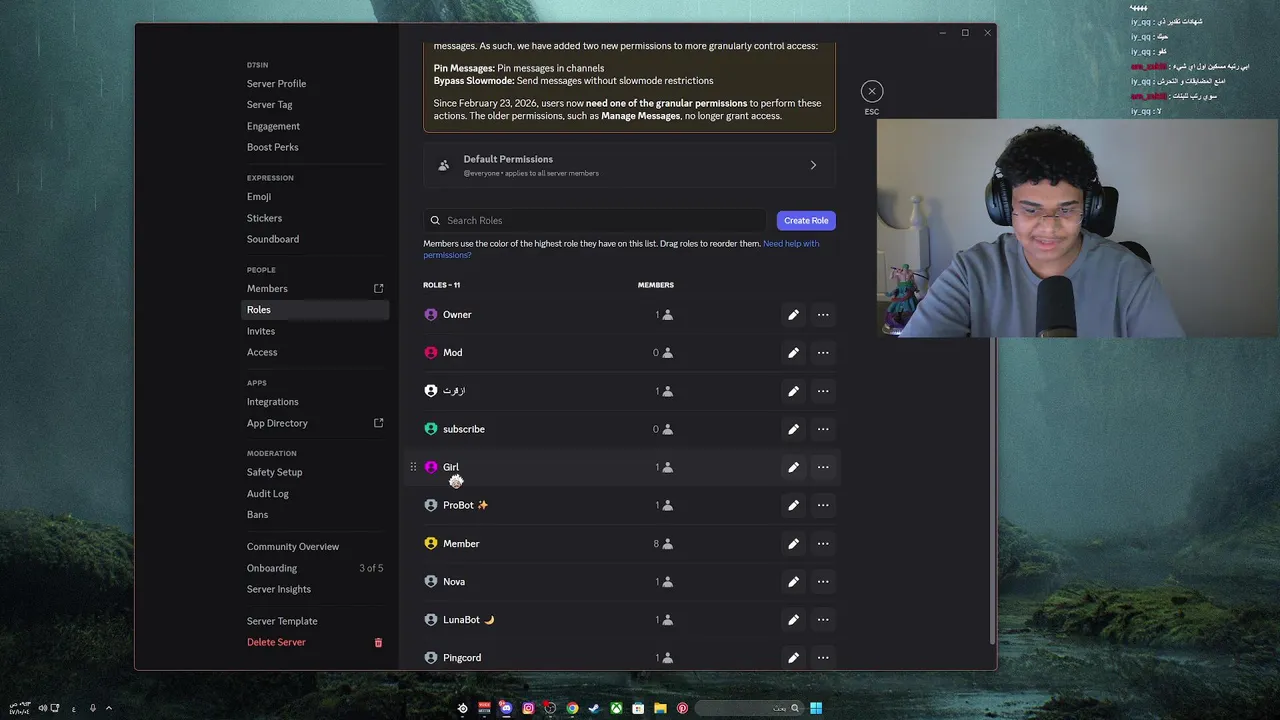The image size is (1280, 720).
Task: Open Onboarding 3 of 5 settings
Action: click(x=315, y=568)
